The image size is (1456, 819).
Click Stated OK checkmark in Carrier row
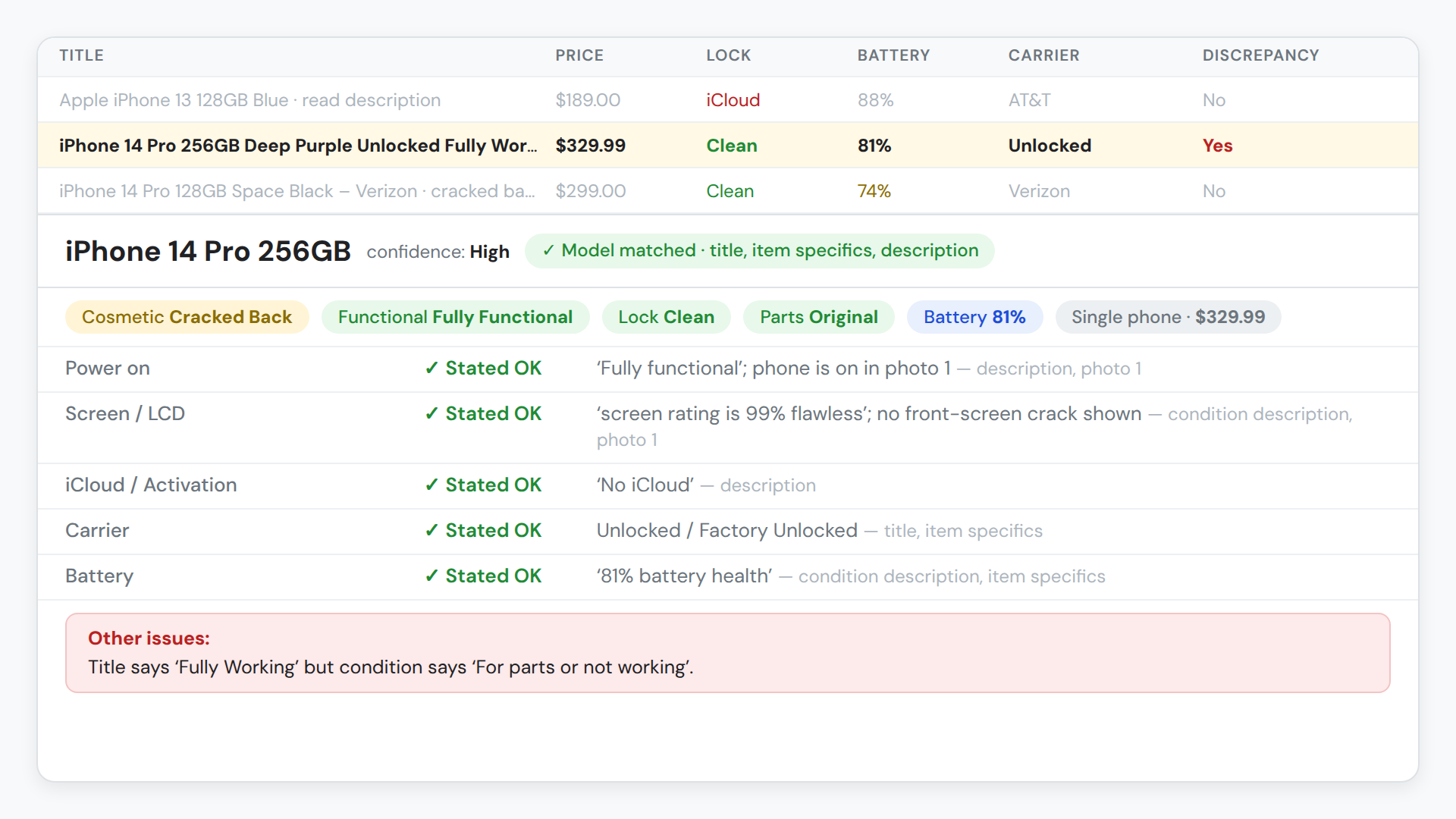(483, 531)
